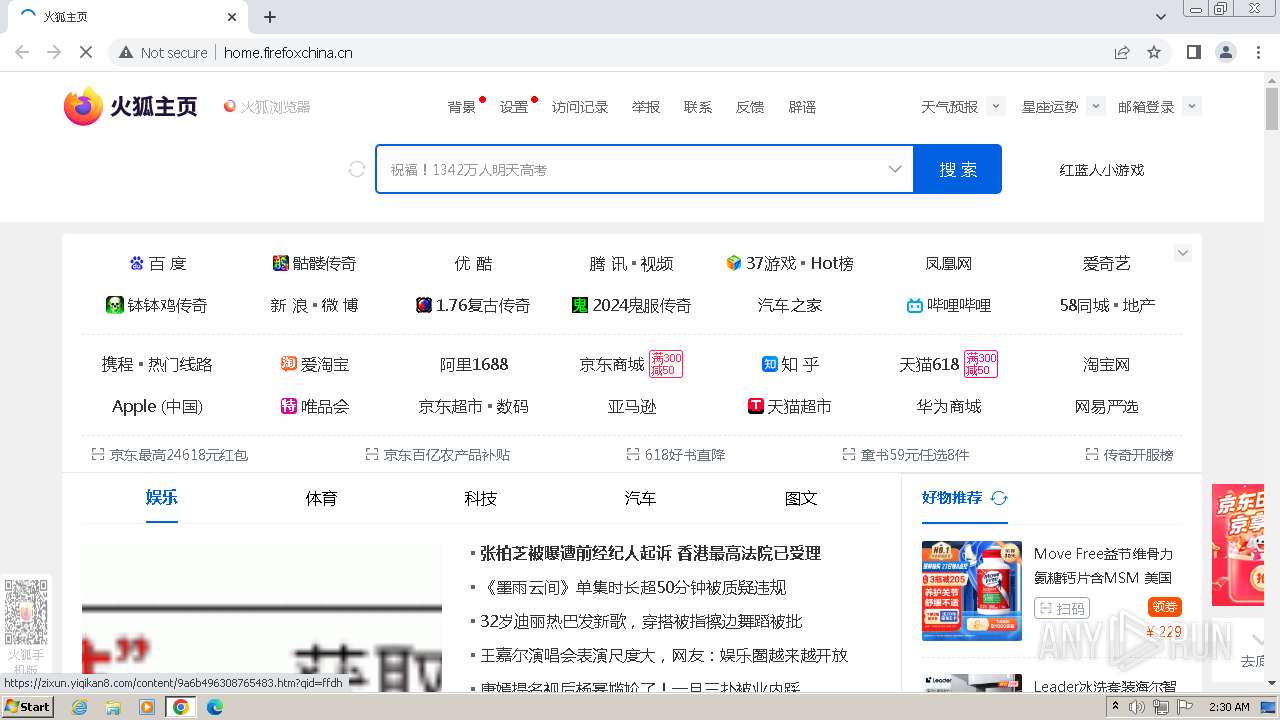Click the 天猫超市 red icon
This screenshot has height=720, width=1280.
point(756,406)
